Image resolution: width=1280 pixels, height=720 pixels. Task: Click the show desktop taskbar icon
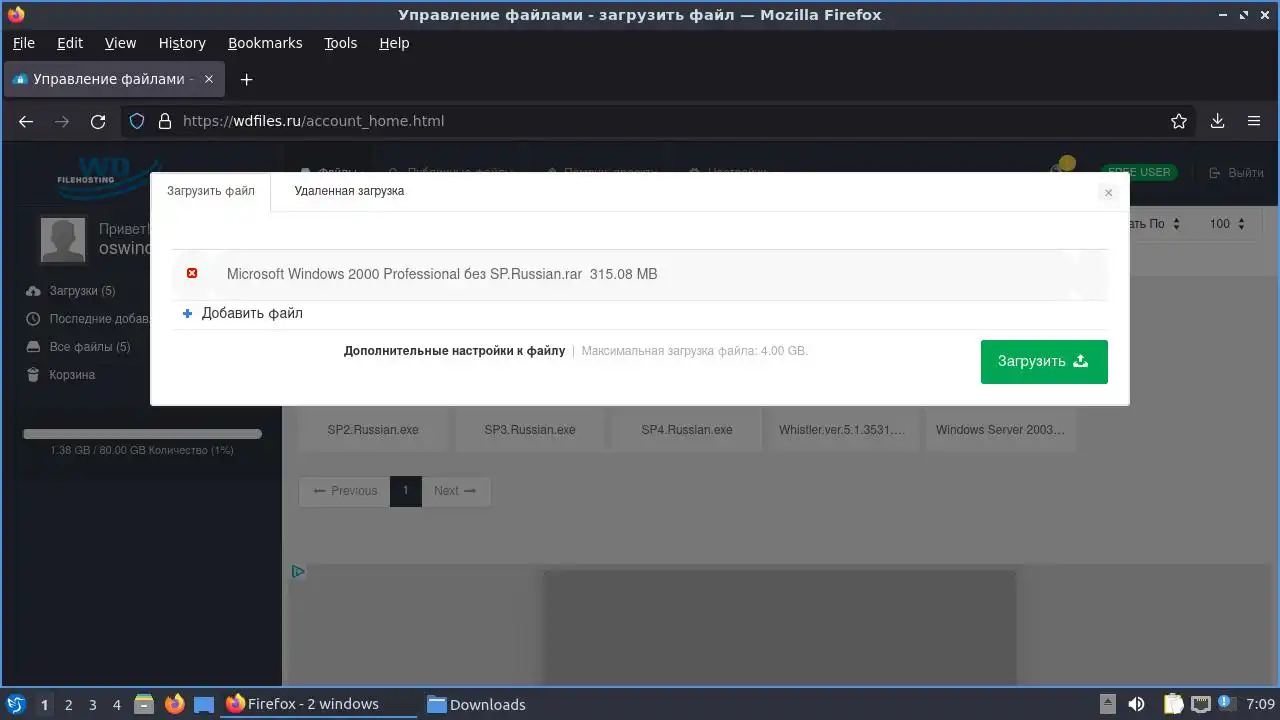[204, 704]
